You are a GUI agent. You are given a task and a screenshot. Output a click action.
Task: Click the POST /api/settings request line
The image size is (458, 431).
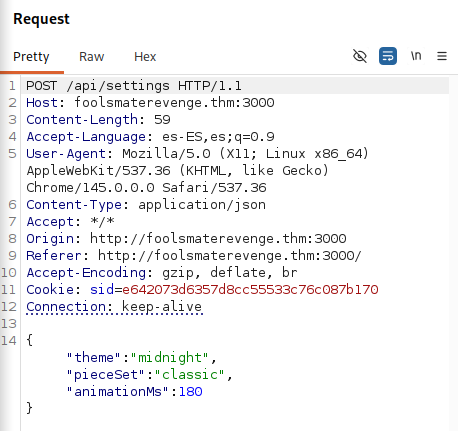click(x=134, y=86)
